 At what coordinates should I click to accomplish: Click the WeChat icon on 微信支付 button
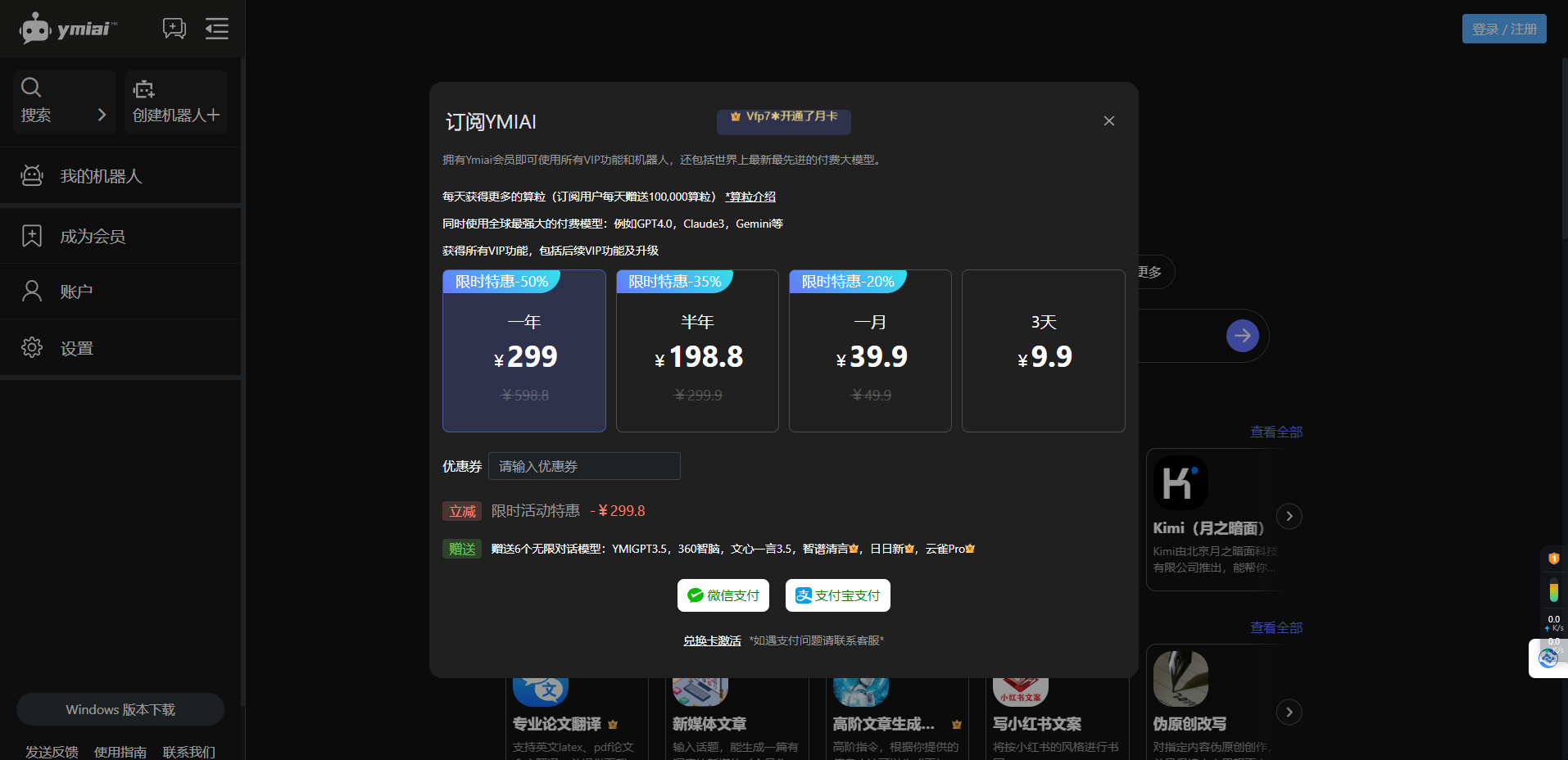click(x=694, y=595)
